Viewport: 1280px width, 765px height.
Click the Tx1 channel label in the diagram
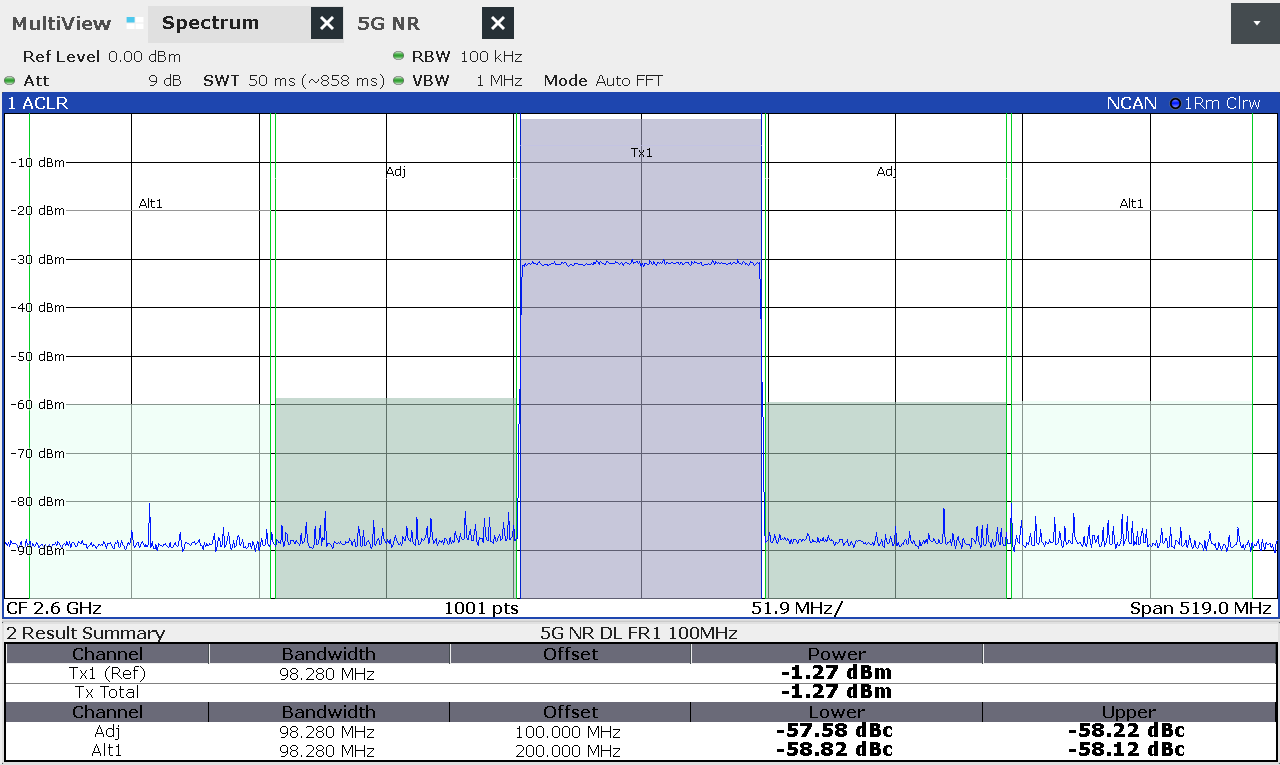641,153
